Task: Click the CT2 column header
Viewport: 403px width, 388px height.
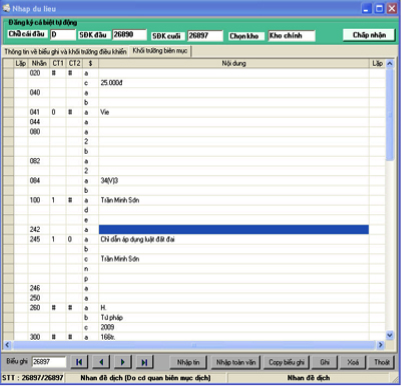Action: tap(74, 63)
